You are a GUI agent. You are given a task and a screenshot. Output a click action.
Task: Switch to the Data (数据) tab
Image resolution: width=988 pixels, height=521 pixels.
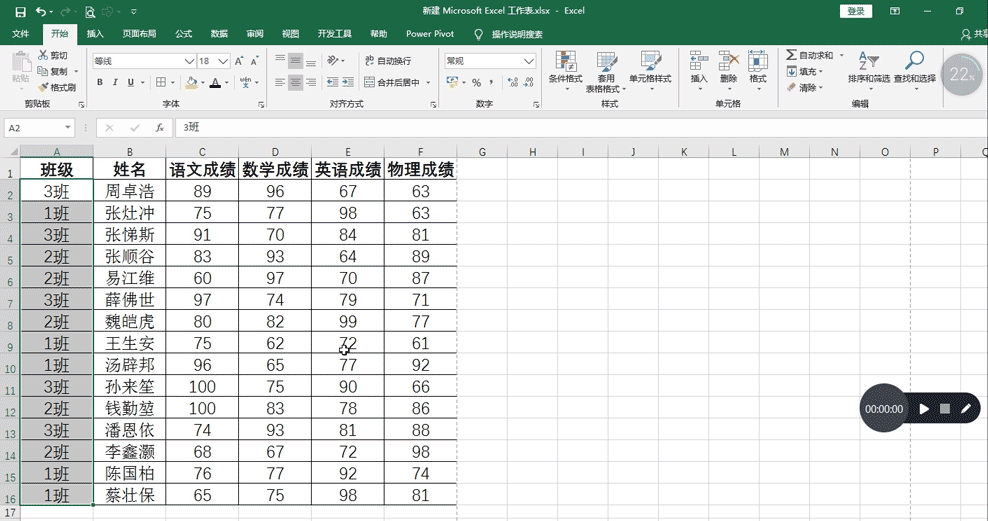219,34
